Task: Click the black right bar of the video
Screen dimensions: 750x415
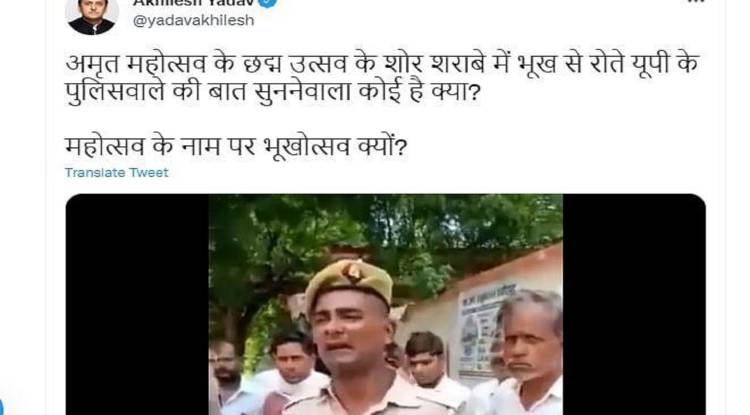Action: [634, 304]
